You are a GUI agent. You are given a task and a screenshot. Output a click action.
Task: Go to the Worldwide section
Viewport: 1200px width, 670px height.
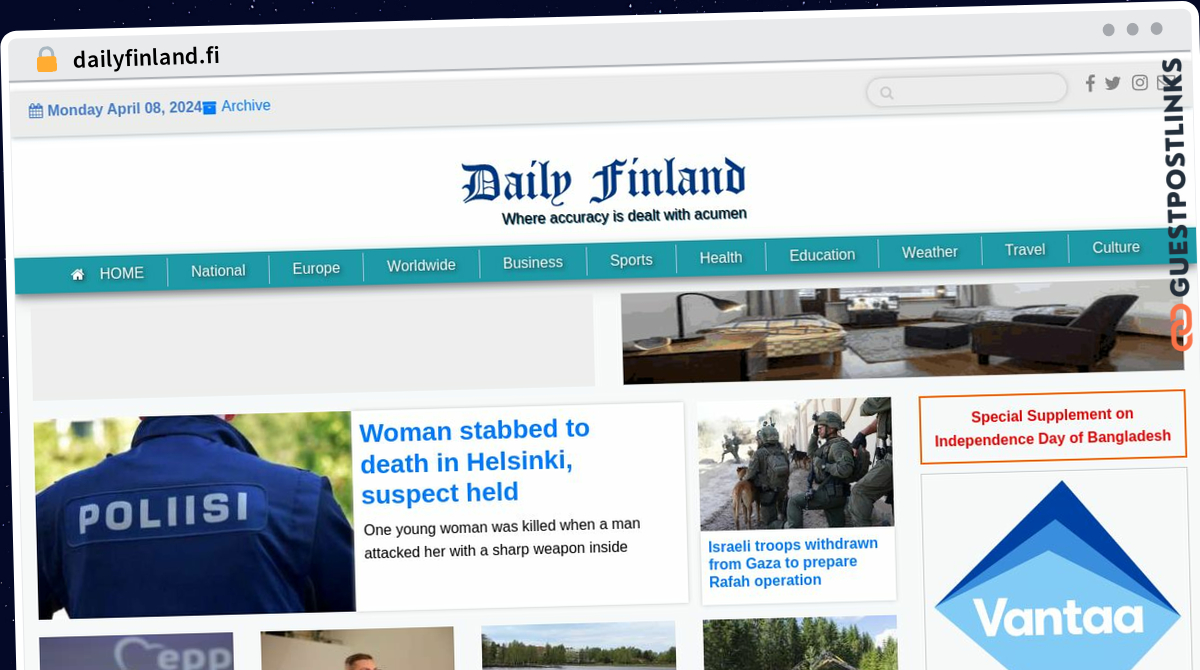(x=421, y=265)
